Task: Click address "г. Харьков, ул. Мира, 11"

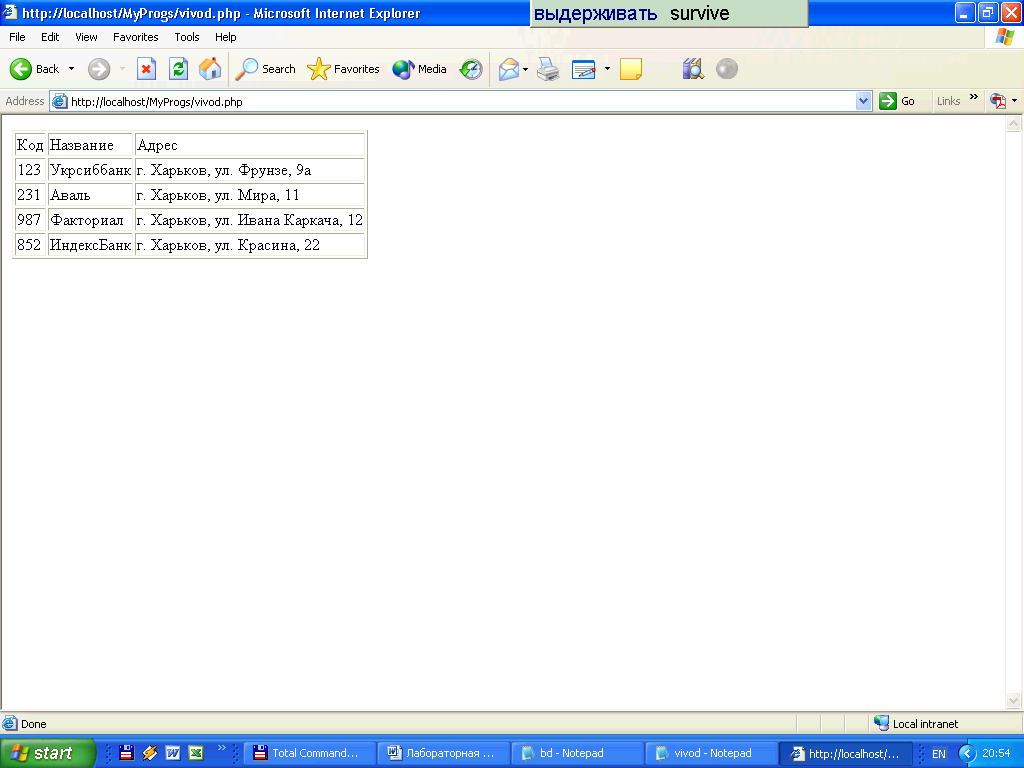Action: pos(249,195)
